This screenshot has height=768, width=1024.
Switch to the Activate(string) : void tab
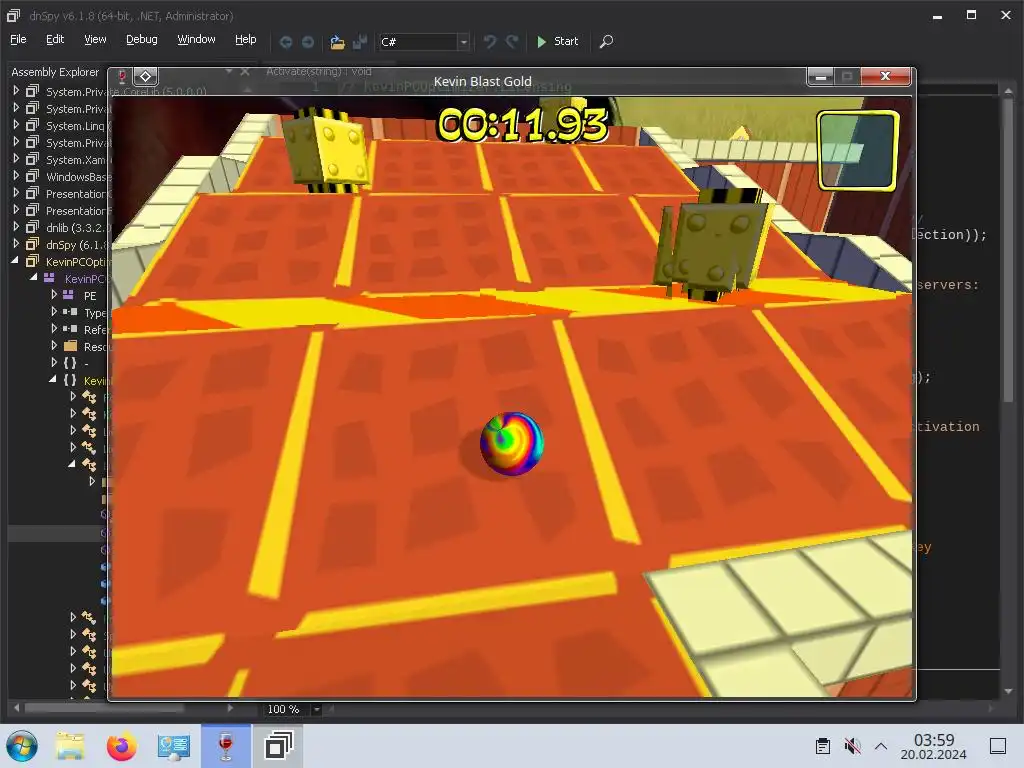coord(319,71)
